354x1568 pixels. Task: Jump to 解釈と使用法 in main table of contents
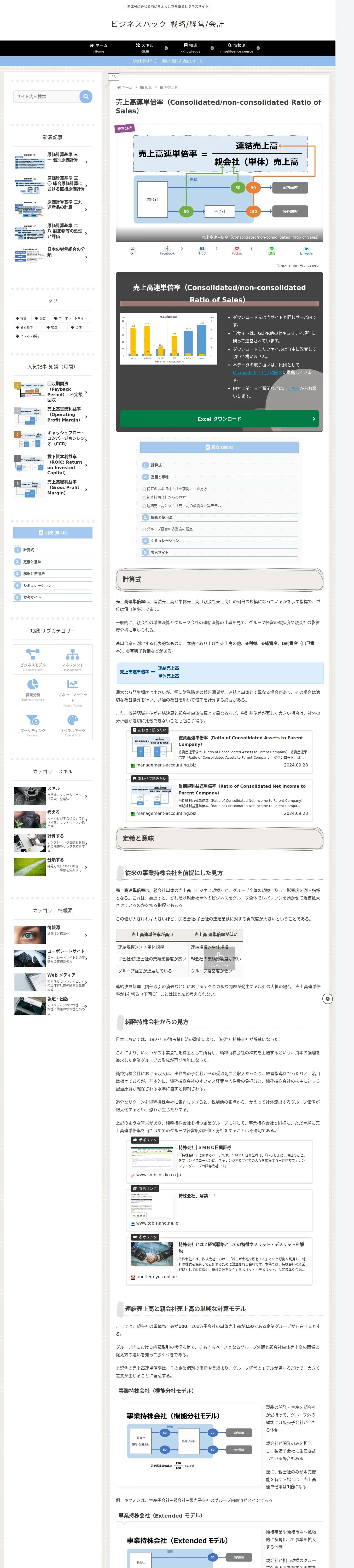(162, 517)
